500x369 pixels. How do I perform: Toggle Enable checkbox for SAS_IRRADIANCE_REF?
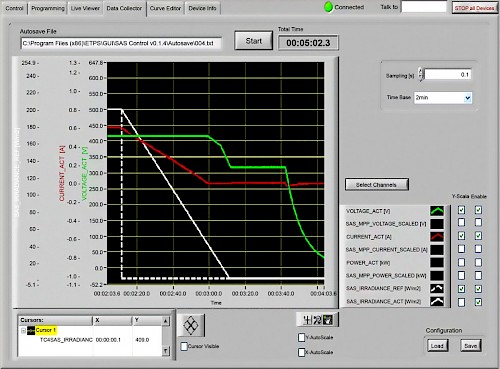[x=478, y=289]
